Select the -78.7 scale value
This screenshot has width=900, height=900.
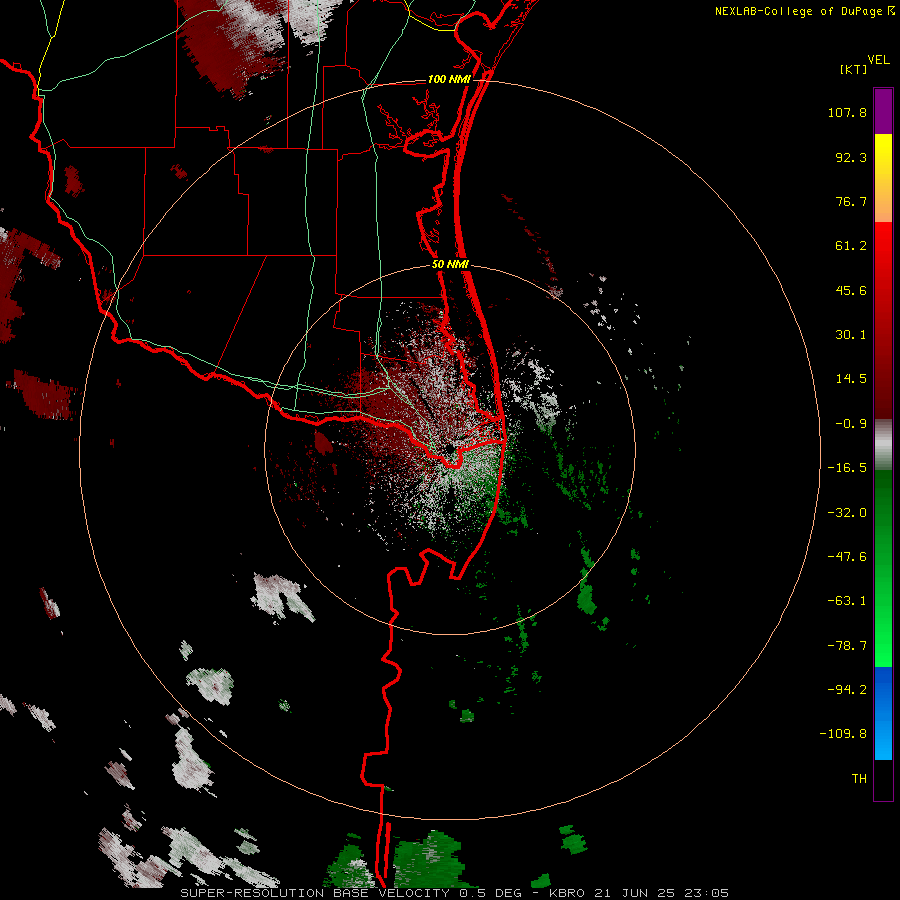pos(847,646)
